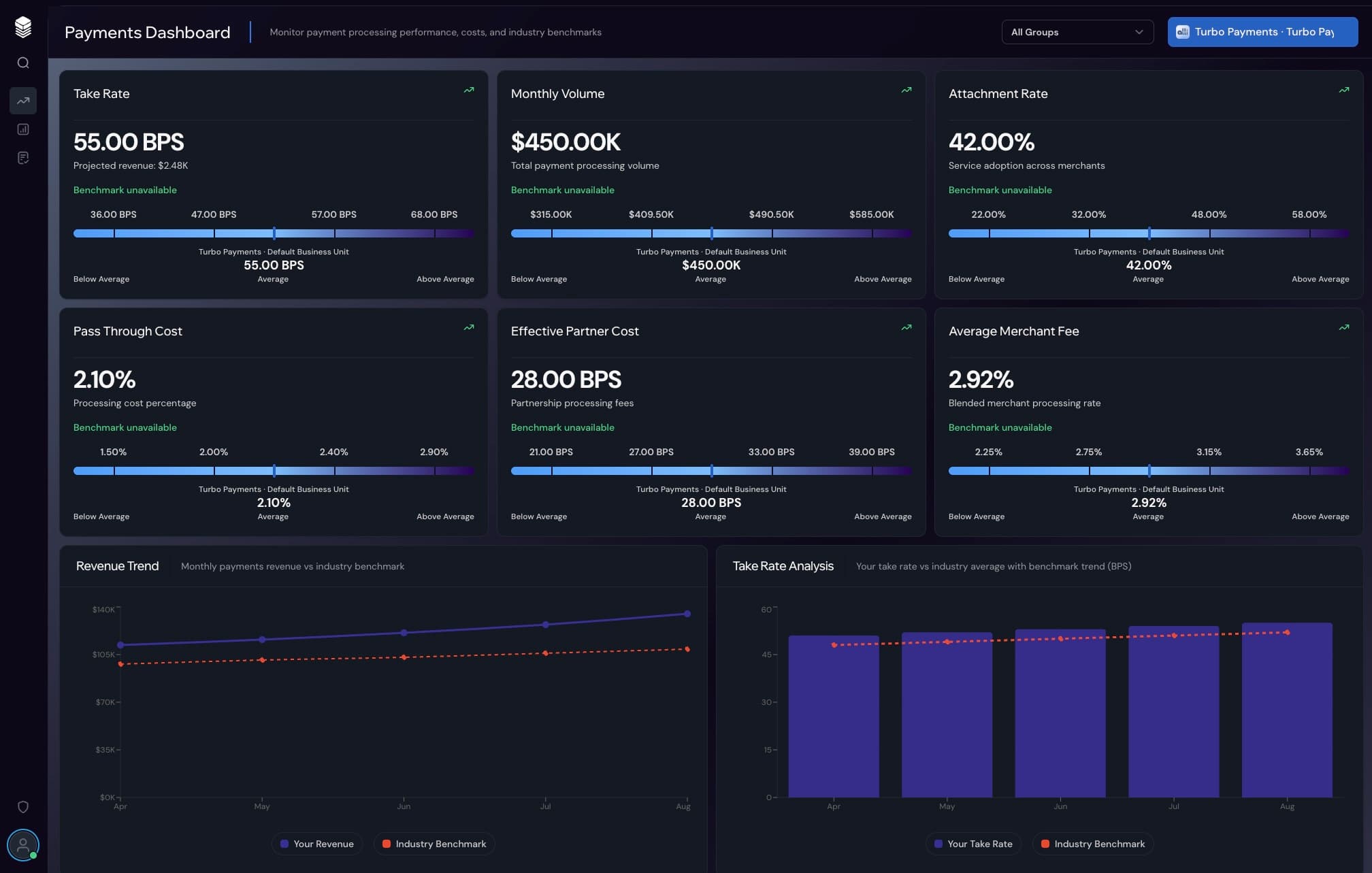Click Benchmark unavailable on the Take Rate card
1372x873 pixels.
click(125, 190)
